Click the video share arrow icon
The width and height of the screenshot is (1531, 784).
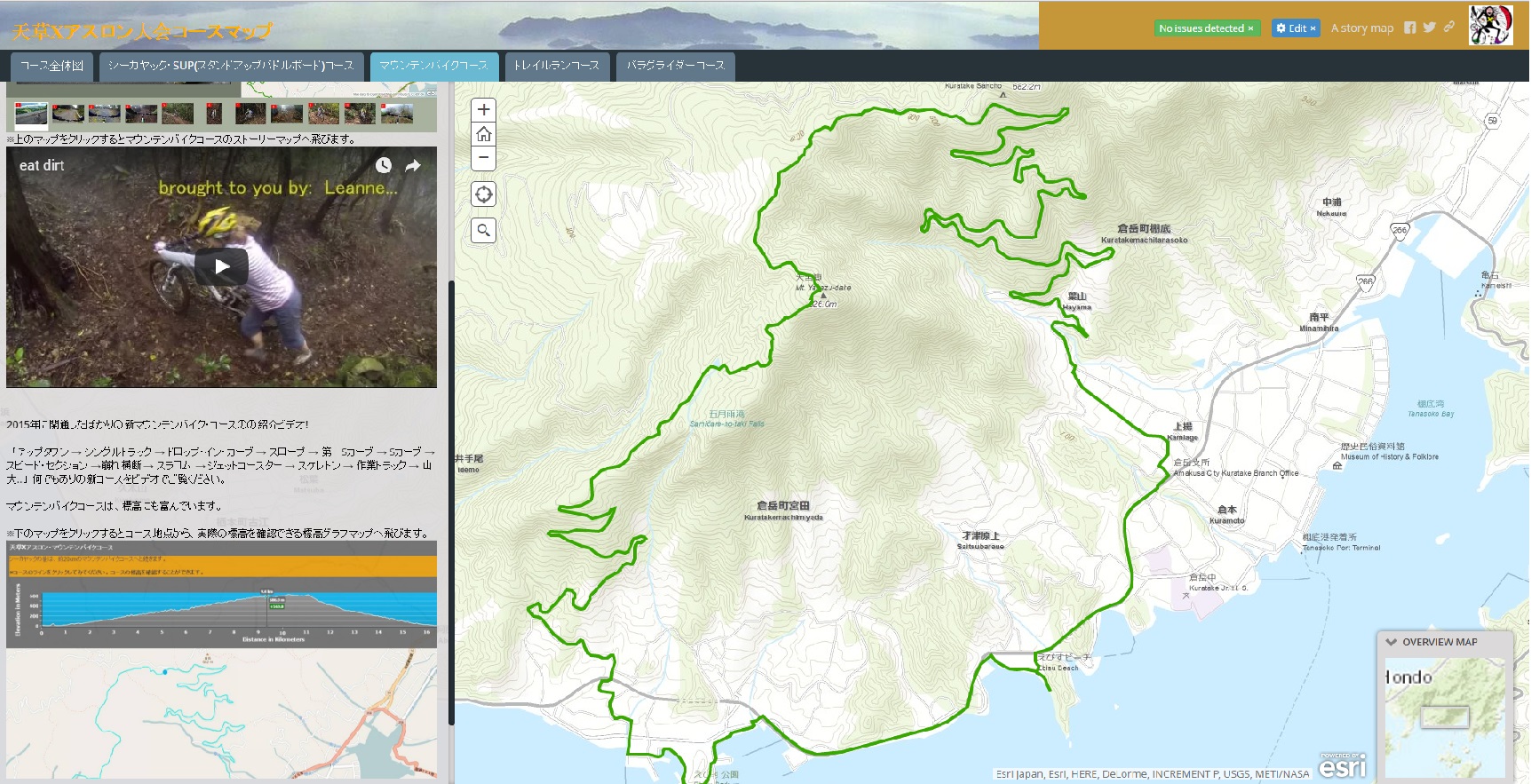[x=413, y=165]
